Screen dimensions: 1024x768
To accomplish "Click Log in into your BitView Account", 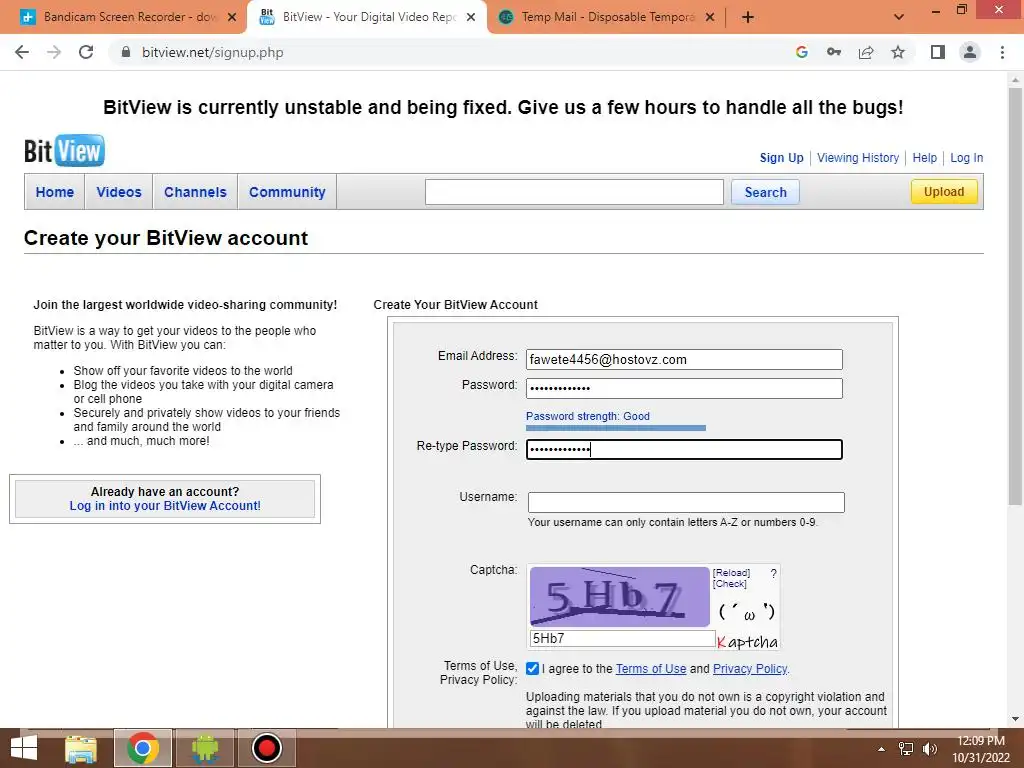I will point(165,505).
